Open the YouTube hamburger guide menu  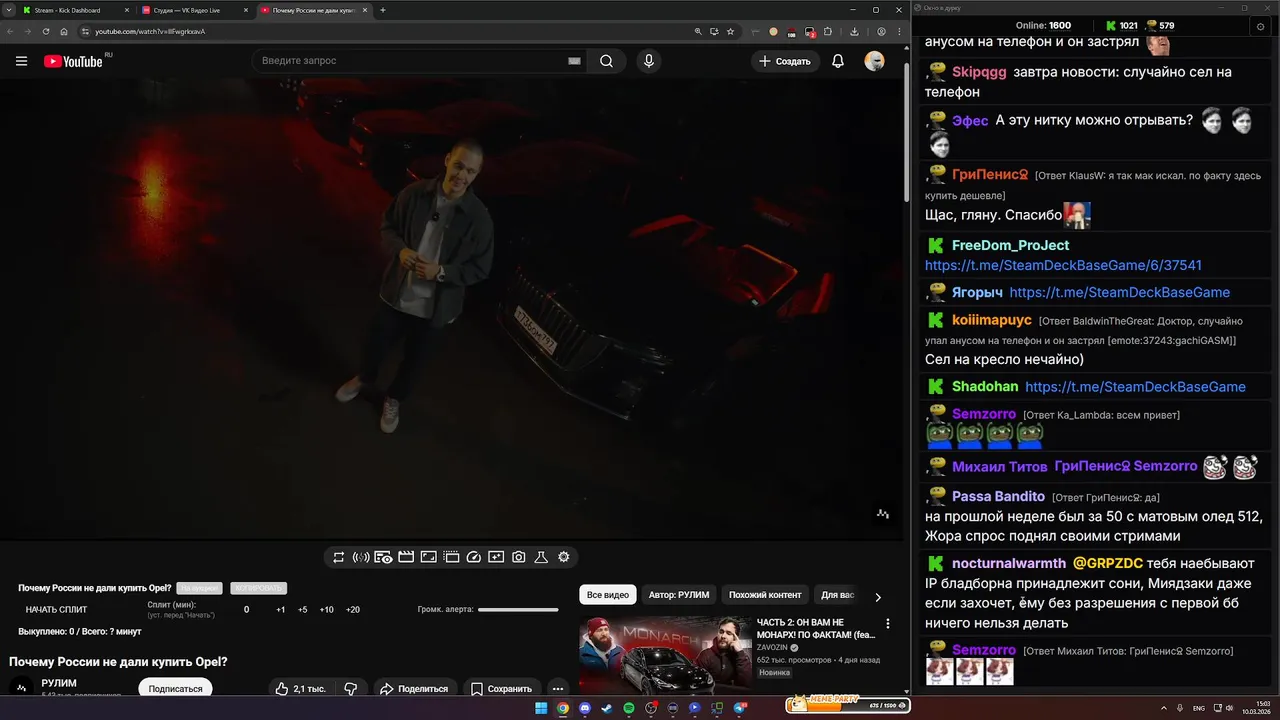(x=21, y=61)
